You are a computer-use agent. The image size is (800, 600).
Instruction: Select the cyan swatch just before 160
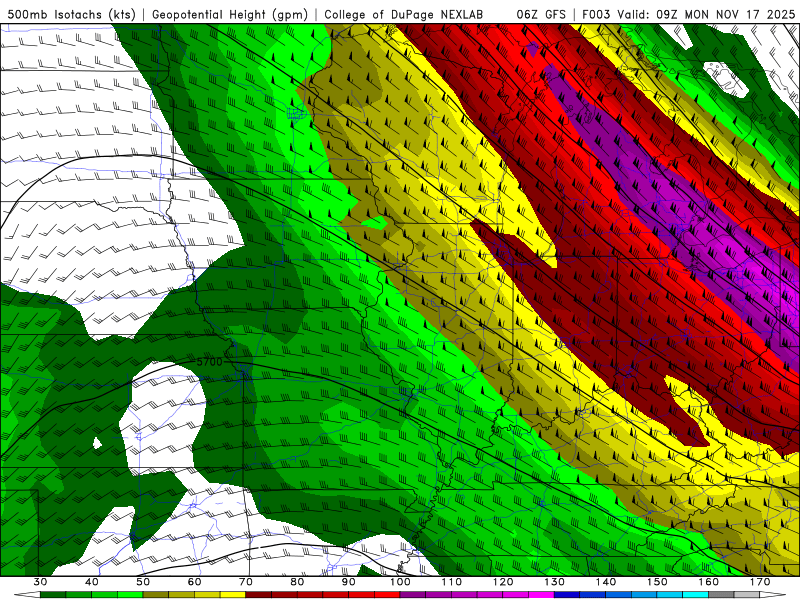tap(695, 594)
